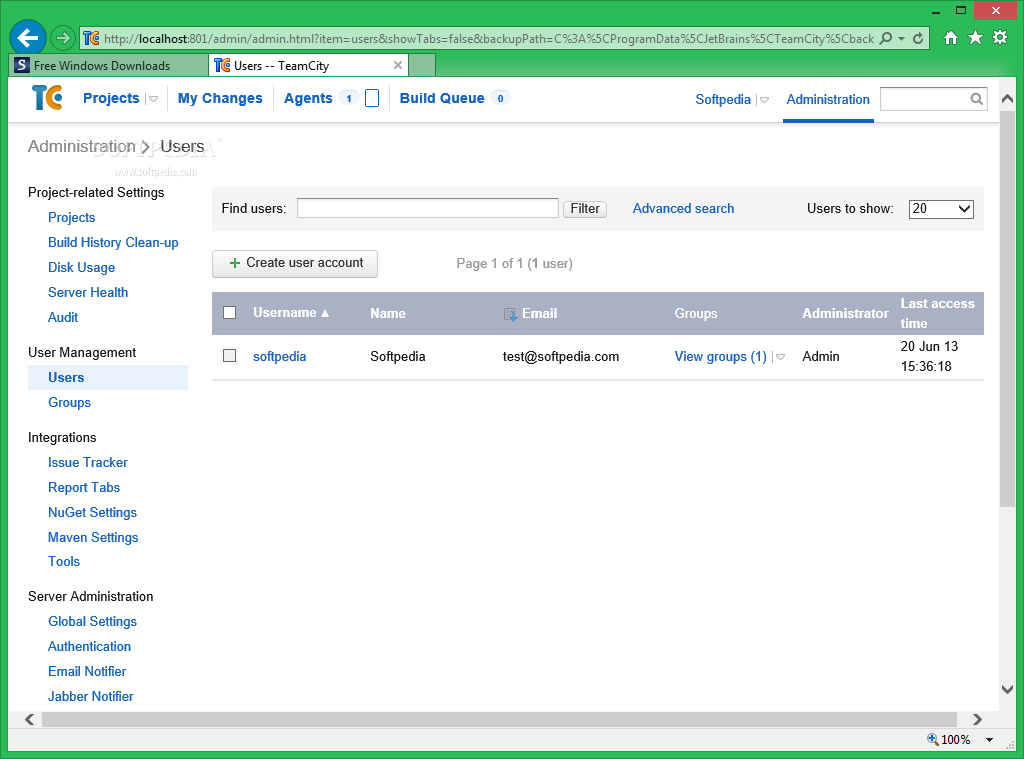Open the Projects top menu
Viewport: 1024px width, 759px height.
[111, 98]
